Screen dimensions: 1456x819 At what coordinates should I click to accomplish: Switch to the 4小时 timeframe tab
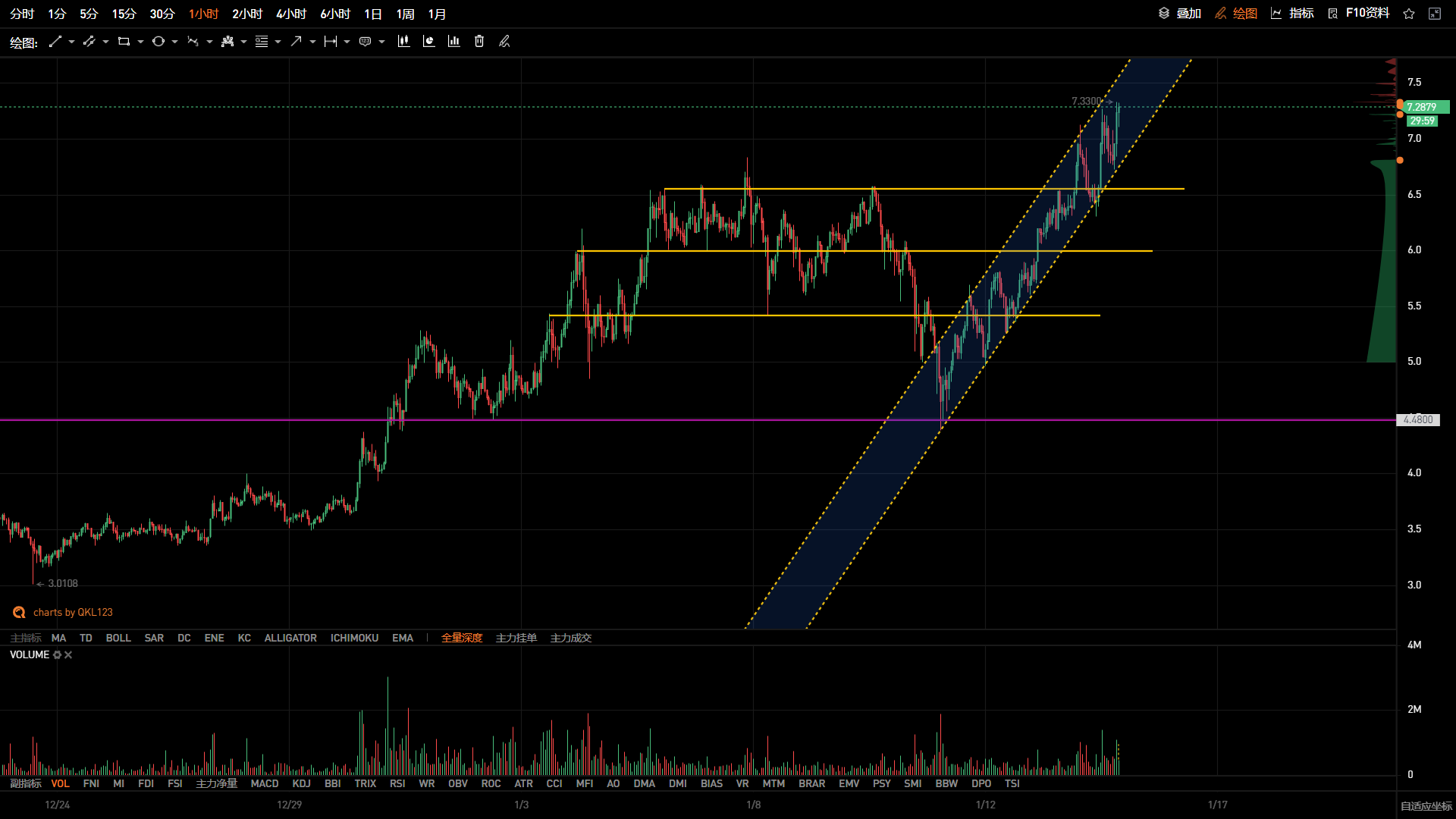[x=291, y=14]
